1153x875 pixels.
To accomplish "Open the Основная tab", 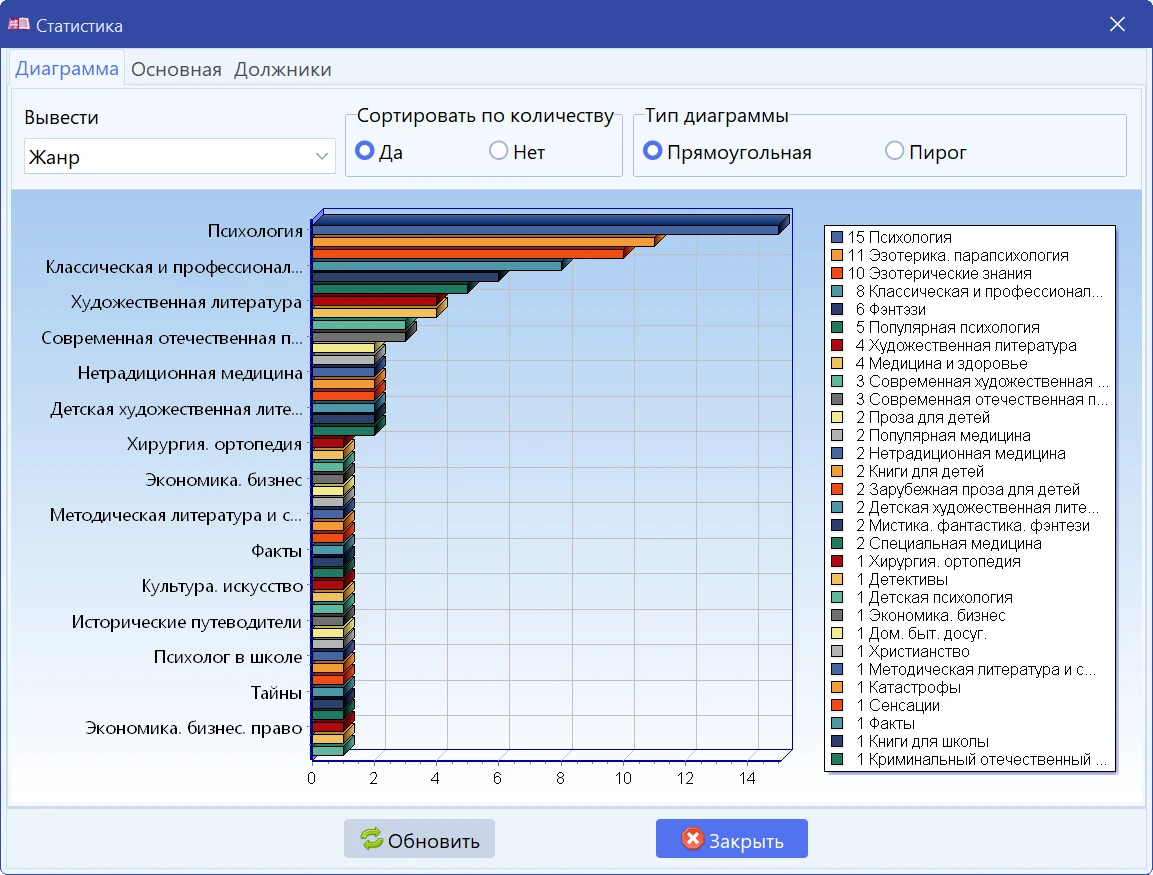I will point(176,70).
